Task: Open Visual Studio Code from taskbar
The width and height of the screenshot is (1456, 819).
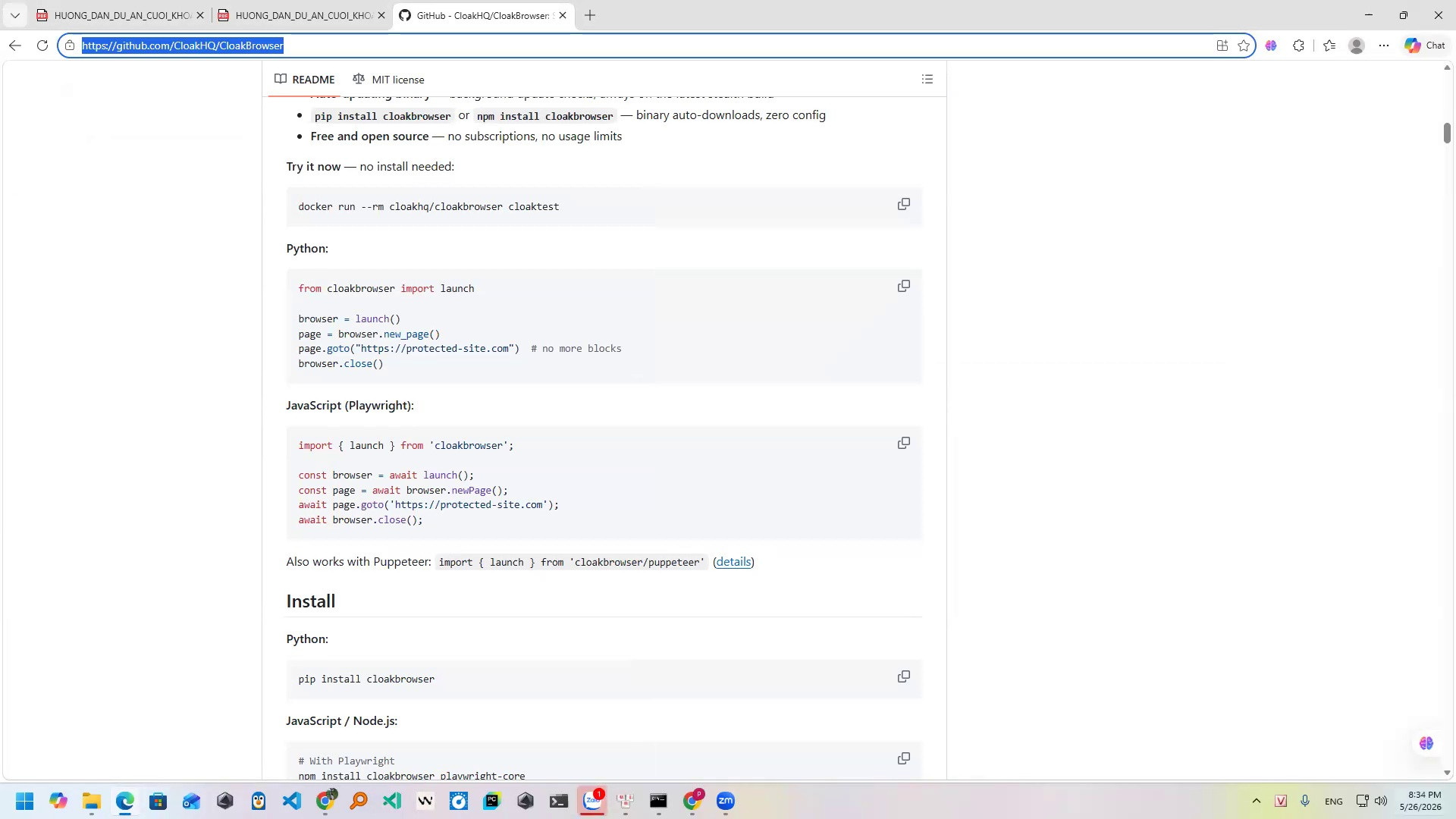Action: tap(292, 801)
